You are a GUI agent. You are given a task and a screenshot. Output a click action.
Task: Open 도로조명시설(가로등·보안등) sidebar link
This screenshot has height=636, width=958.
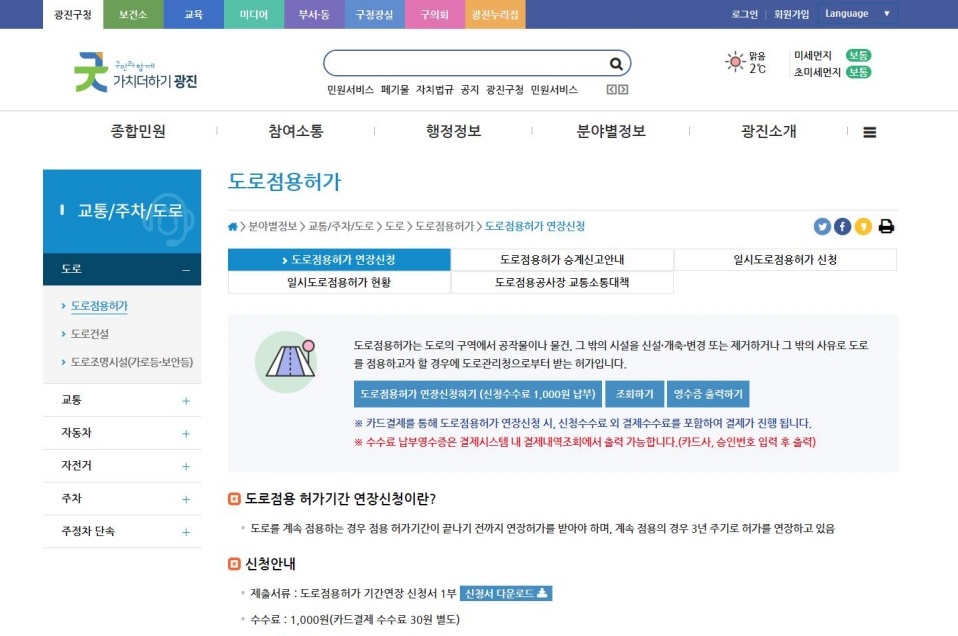131,362
